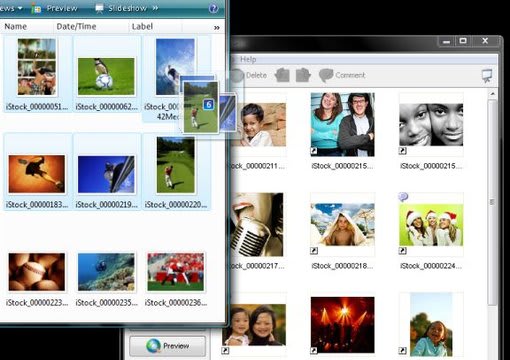Sort by the Date/Time column header
This screenshot has width=510, height=360.
(x=76, y=26)
